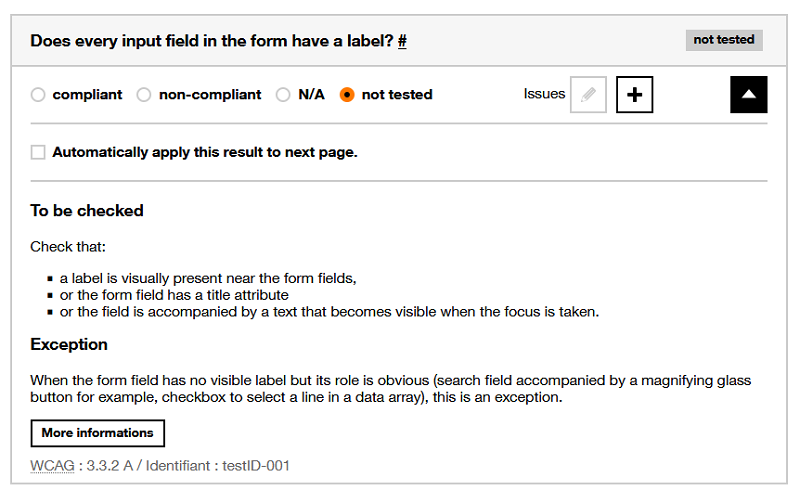Click the Issues label
This screenshot has width=800, height=490.
[x=544, y=94]
